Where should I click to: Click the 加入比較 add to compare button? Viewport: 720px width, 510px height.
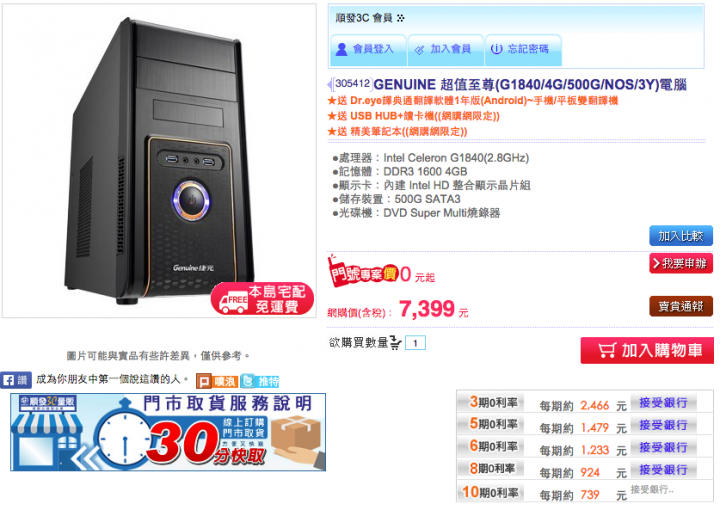[x=681, y=236]
